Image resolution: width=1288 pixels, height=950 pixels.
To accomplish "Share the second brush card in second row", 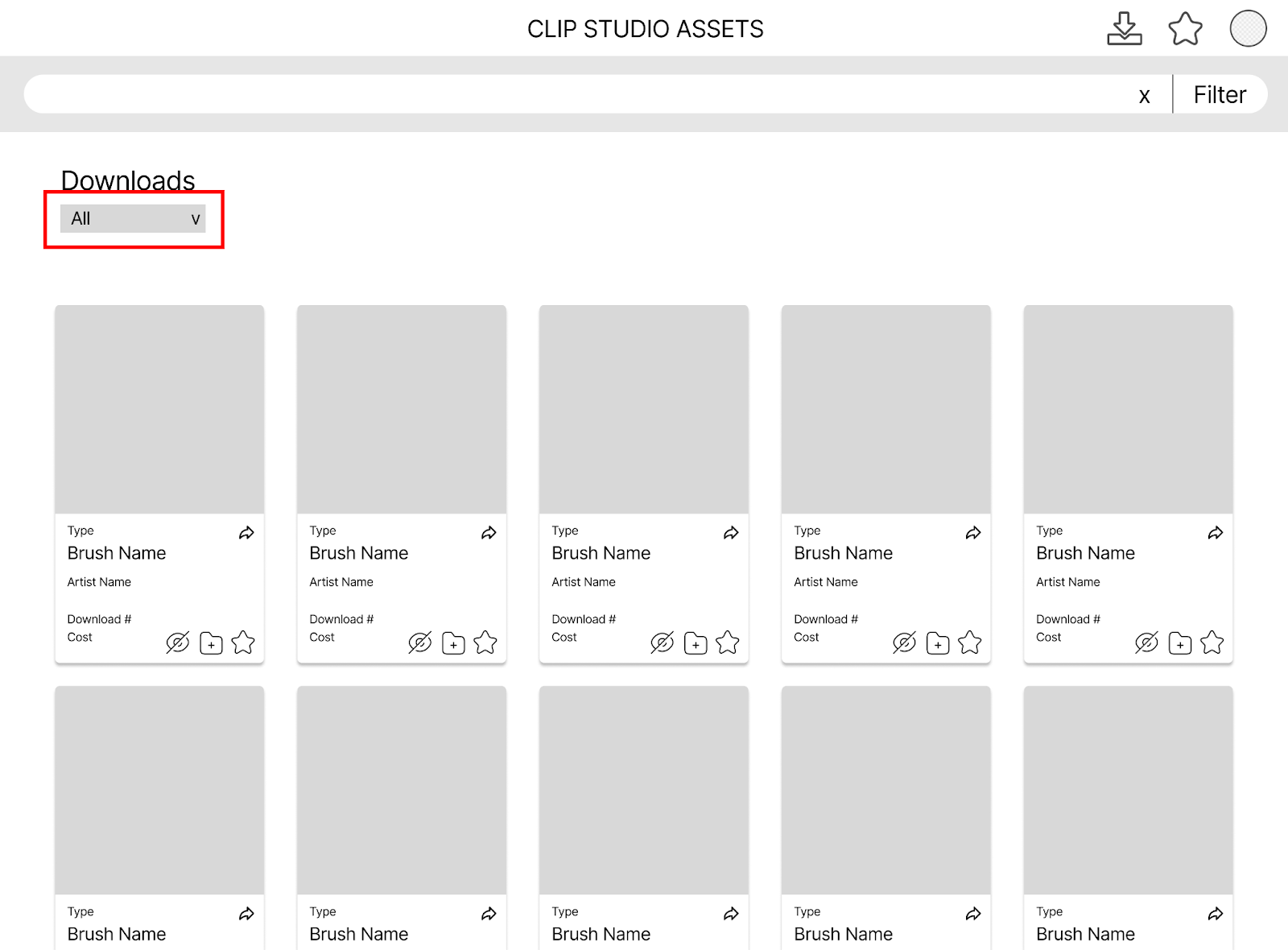I will click(489, 914).
